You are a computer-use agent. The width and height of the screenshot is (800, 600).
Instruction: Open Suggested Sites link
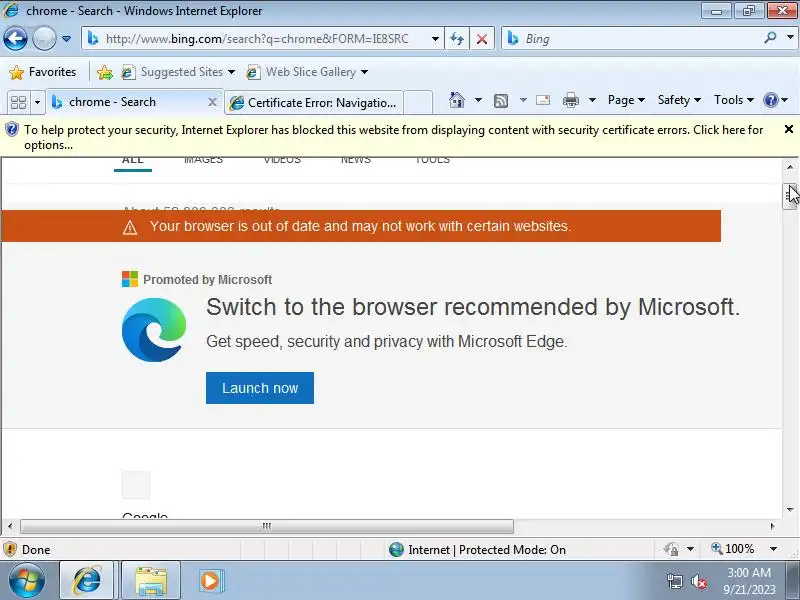[x=178, y=72]
